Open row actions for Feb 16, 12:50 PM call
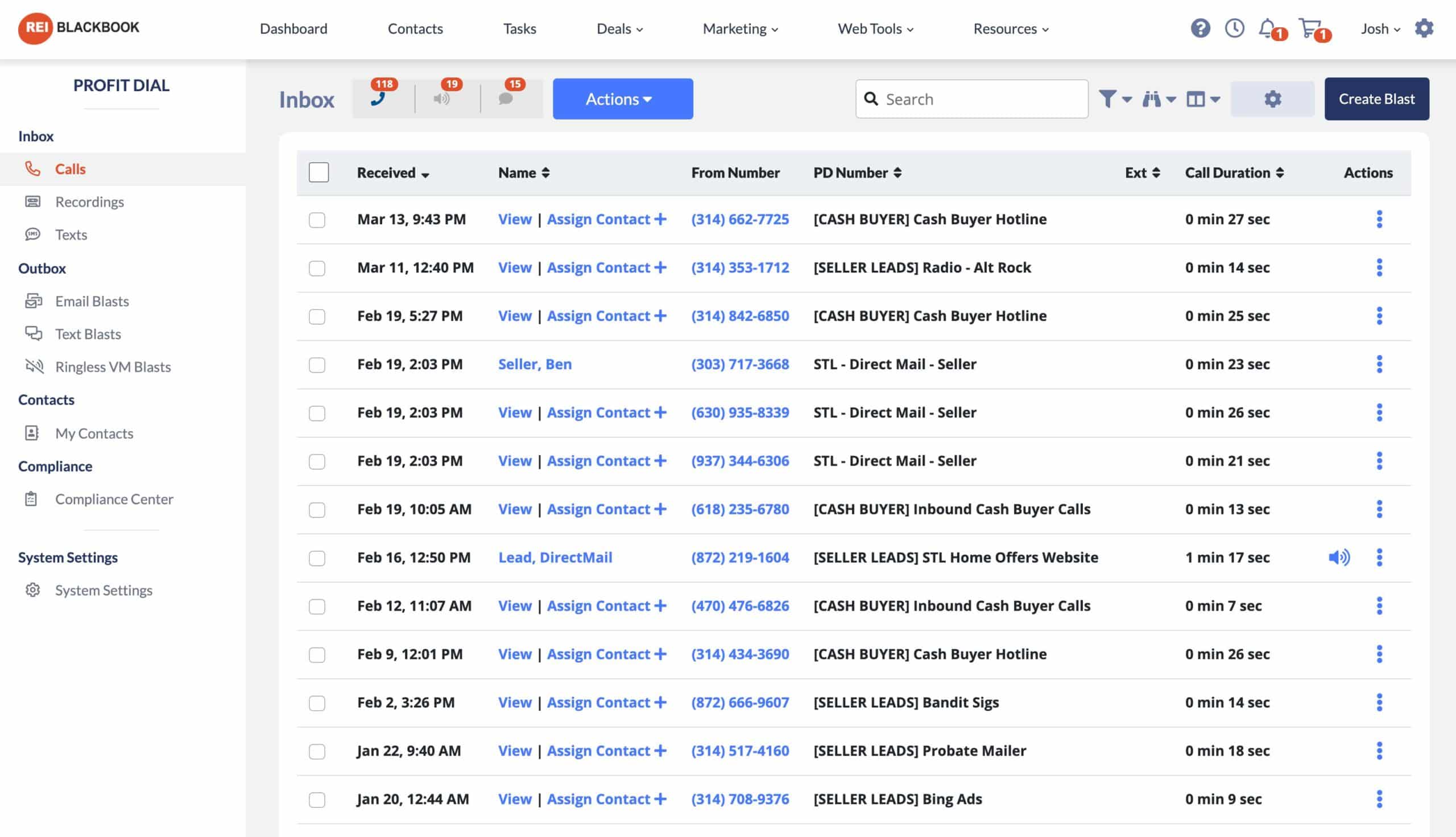The height and width of the screenshot is (837, 1456). [x=1379, y=557]
